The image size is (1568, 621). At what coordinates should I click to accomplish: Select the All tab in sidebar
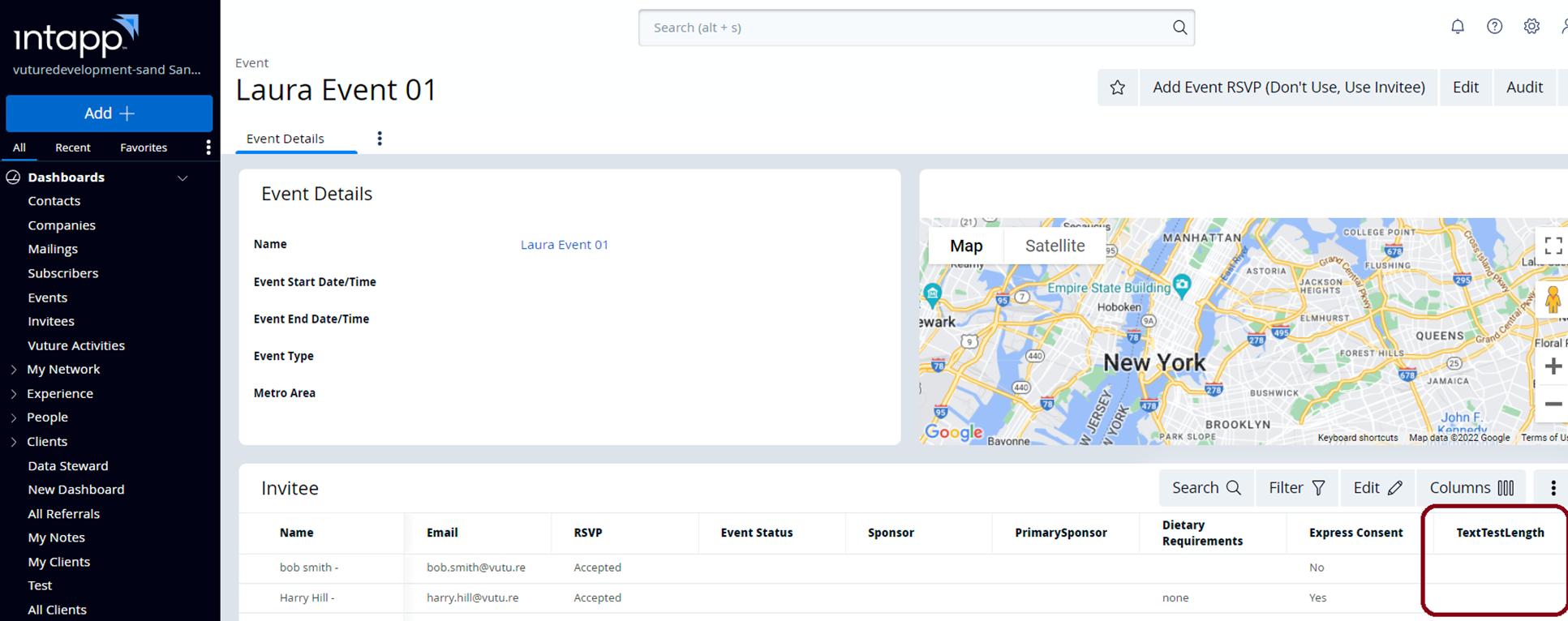pyautogui.click(x=19, y=148)
